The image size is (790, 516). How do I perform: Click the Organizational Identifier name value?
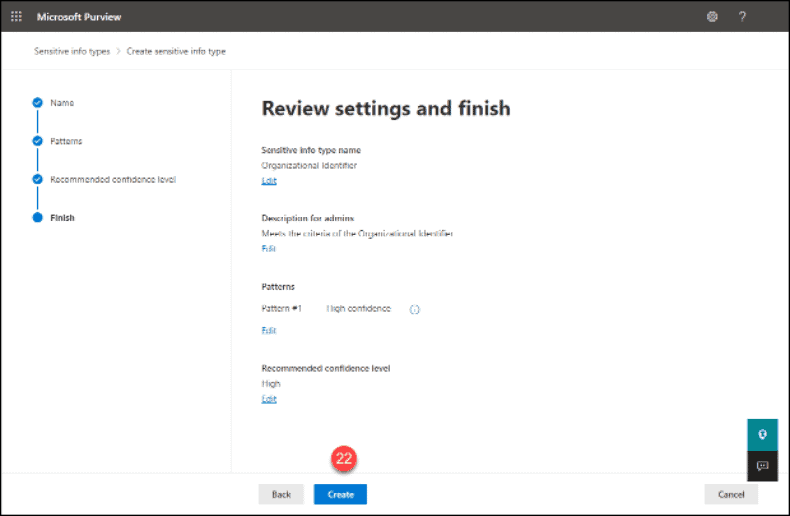pos(309,165)
